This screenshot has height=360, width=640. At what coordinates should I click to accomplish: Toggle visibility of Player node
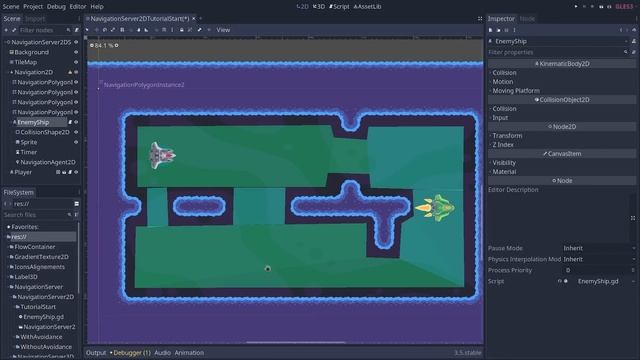pos(76,172)
